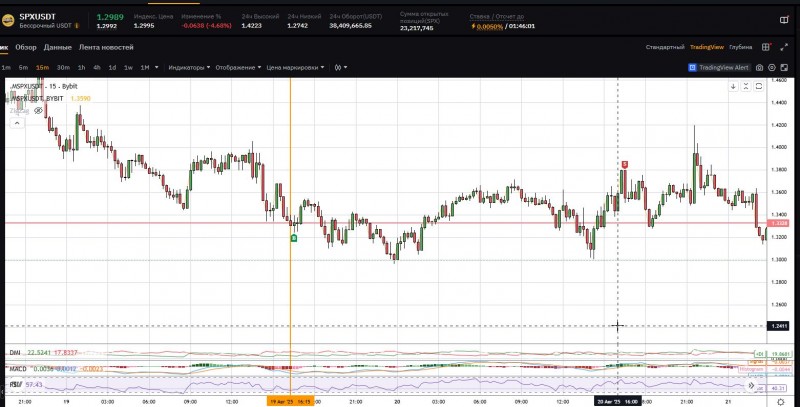Click the TradingView Alert button
800x407 pixels.
[x=718, y=67]
